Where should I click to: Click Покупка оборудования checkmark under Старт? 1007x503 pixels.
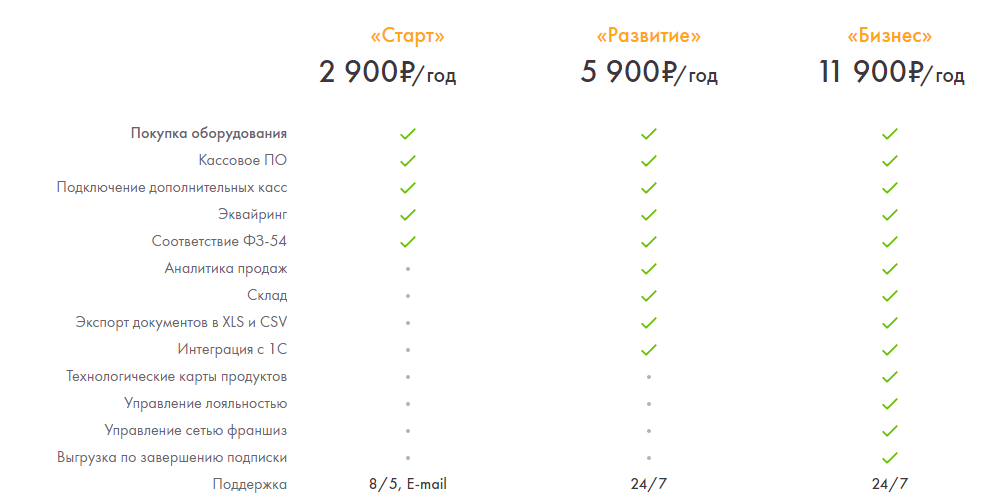[408, 134]
